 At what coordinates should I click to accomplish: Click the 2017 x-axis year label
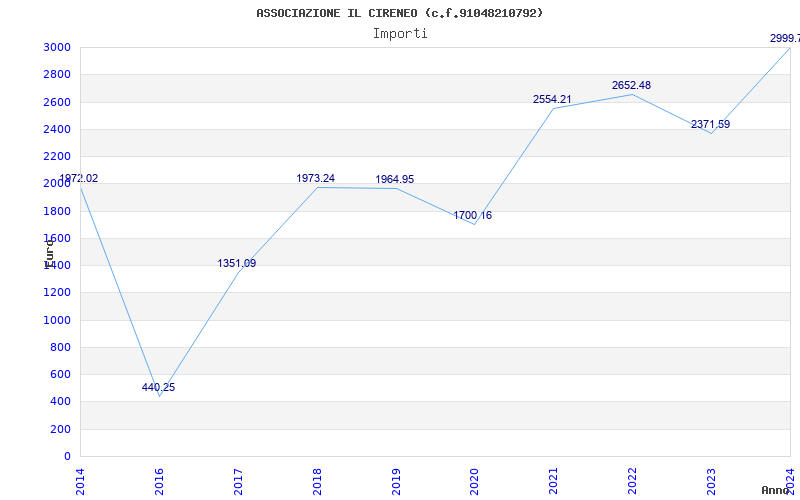coord(238,482)
